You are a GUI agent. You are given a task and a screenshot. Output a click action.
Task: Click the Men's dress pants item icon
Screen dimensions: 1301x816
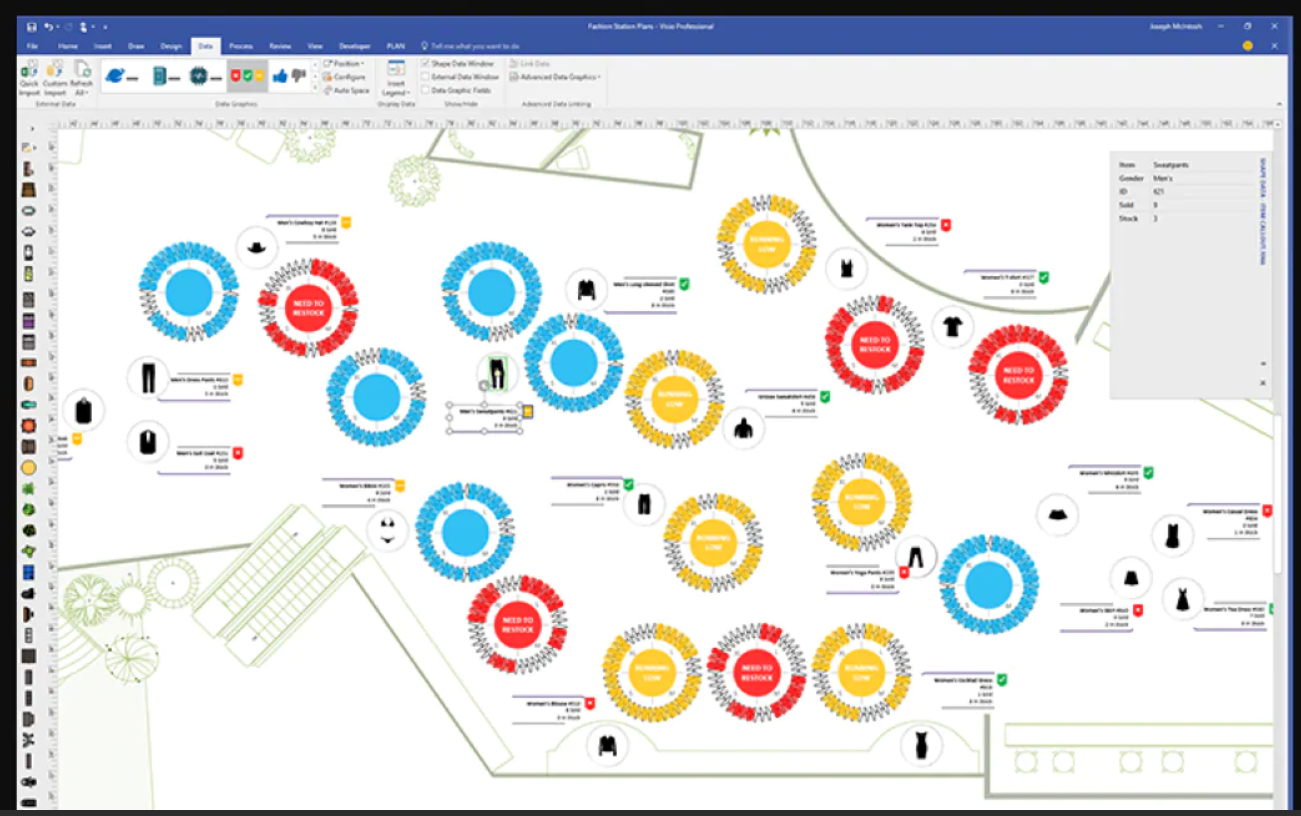click(148, 377)
